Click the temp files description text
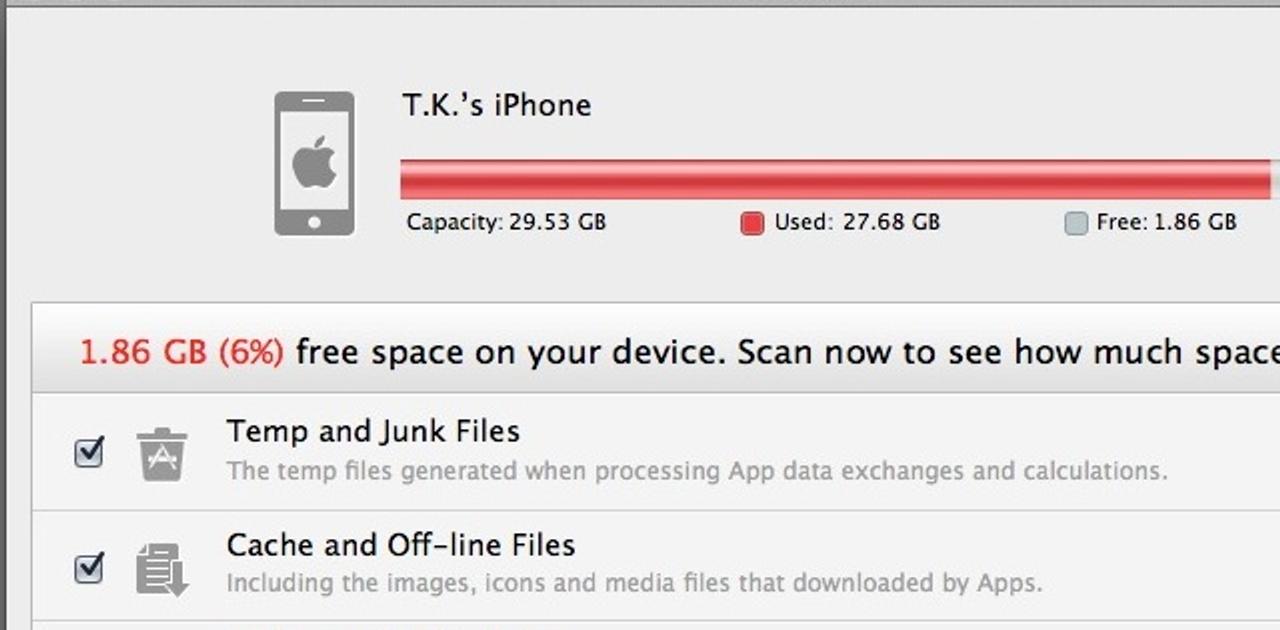The width and height of the screenshot is (1280, 630). pyautogui.click(x=697, y=470)
